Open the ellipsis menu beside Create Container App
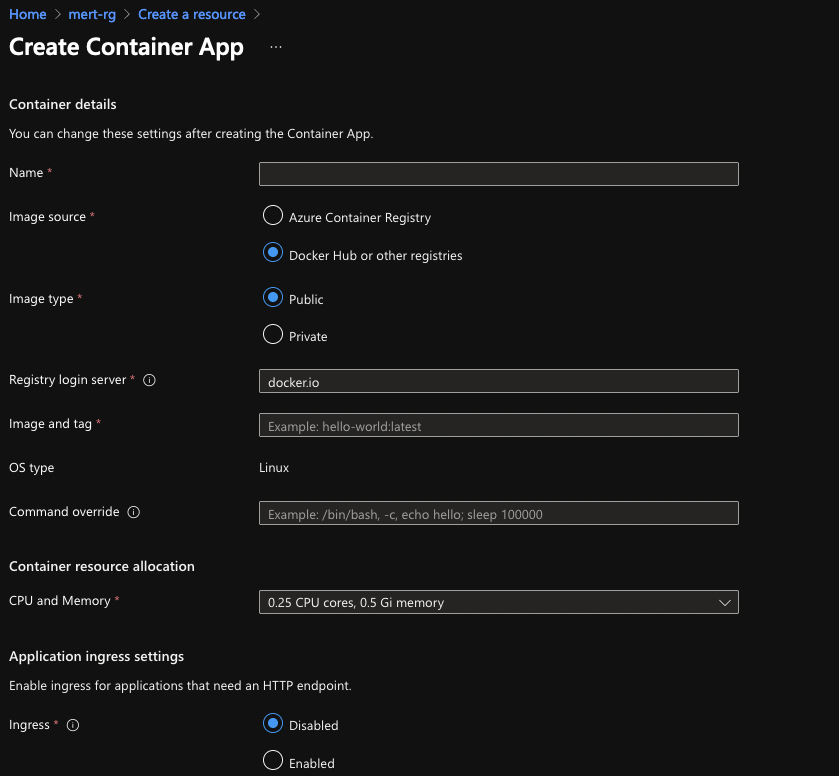This screenshot has height=776, width=839. pyautogui.click(x=276, y=47)
